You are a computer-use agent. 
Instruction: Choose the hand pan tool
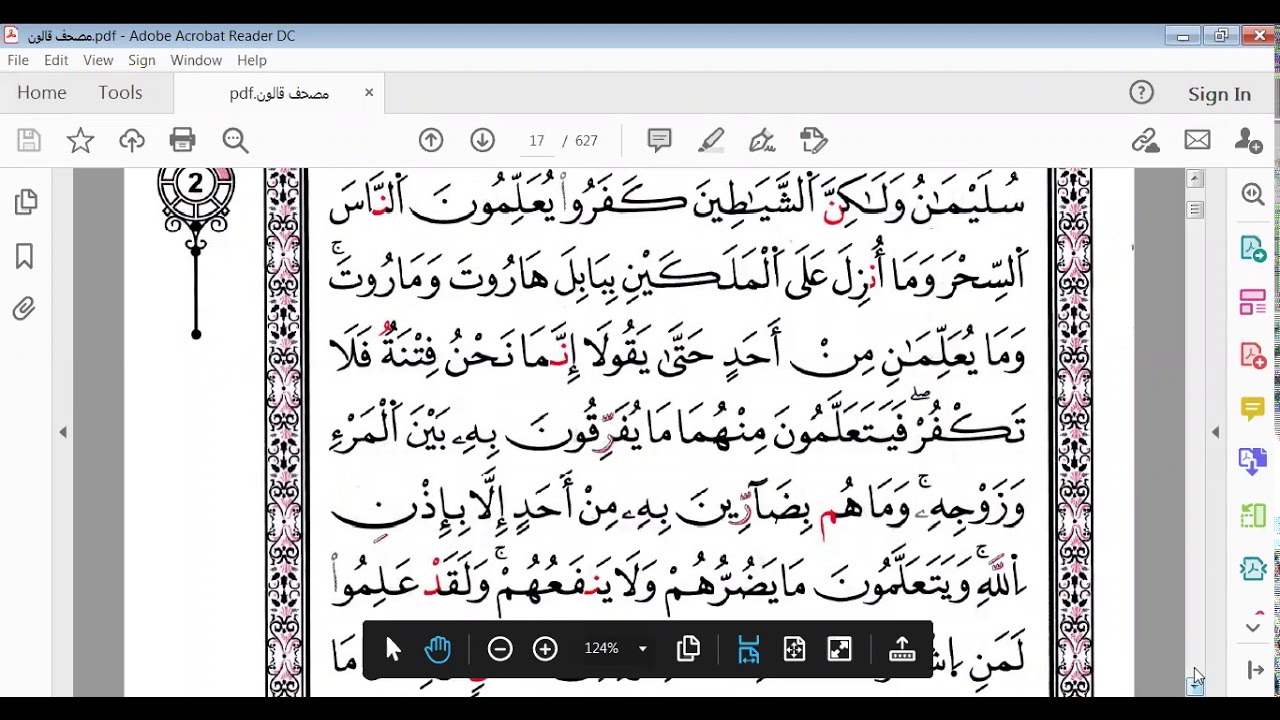(438, 650)
